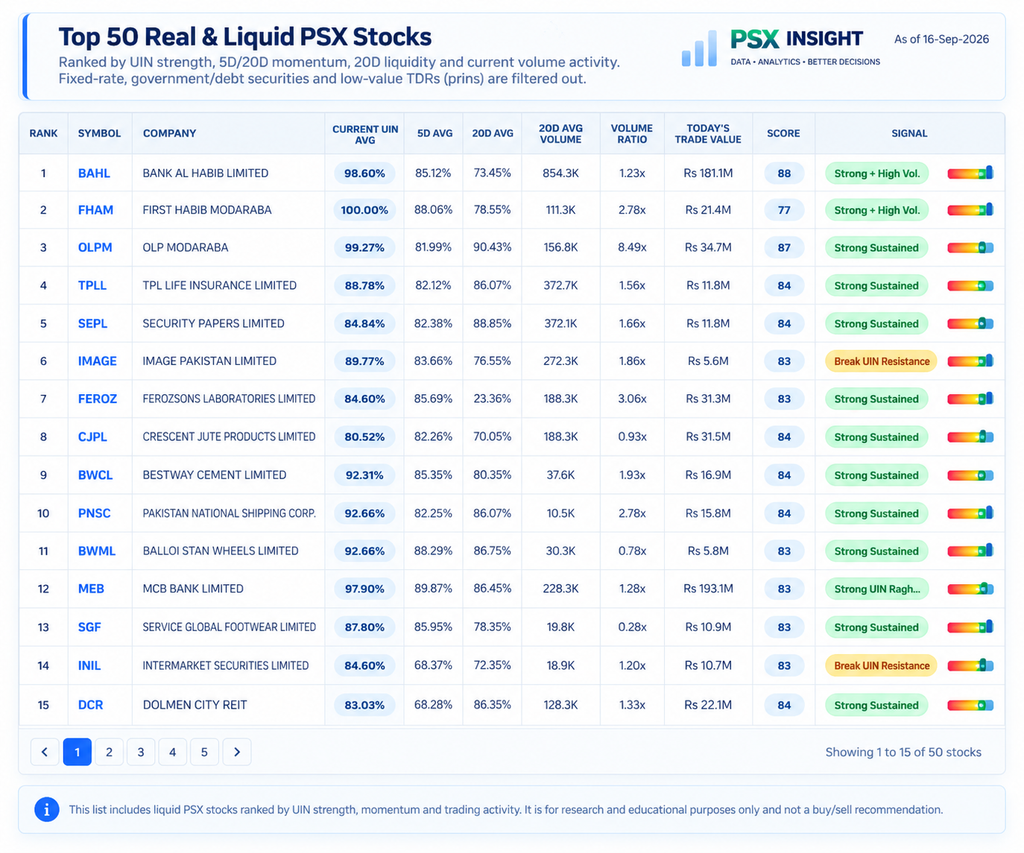Sort by the SIGNAL column header
1024x853 pixels.
point(909,133)
